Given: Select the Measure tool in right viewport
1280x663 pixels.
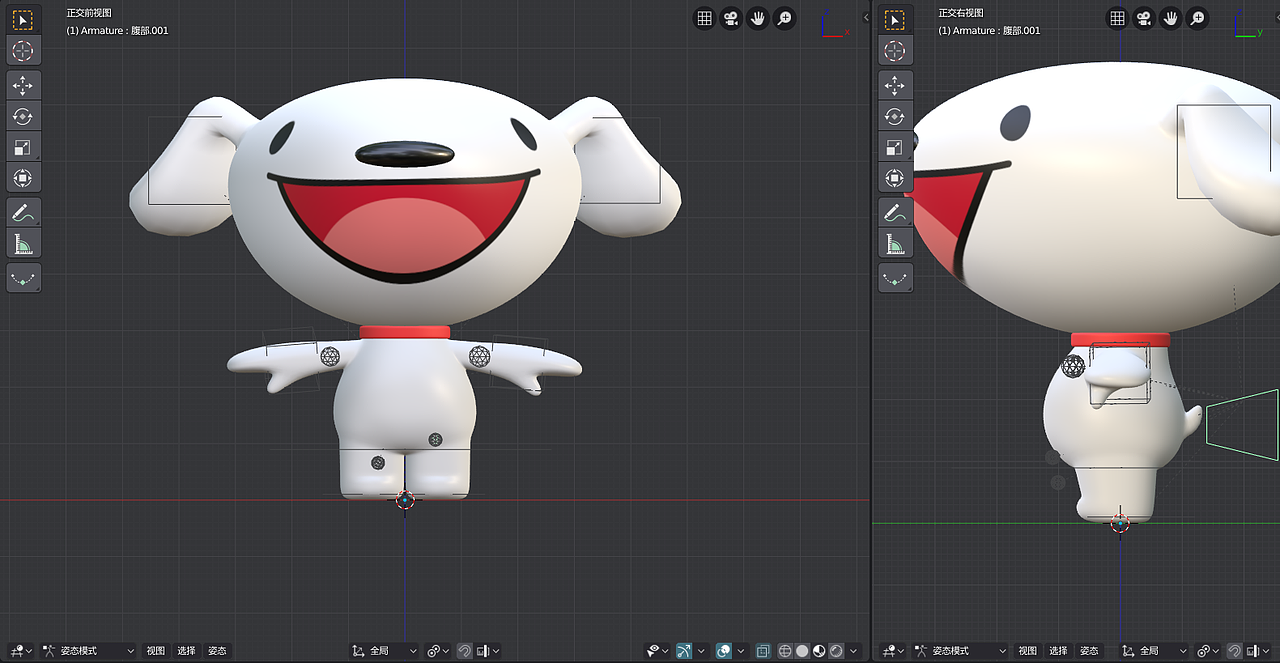Looking at the screenshot, I should click(x=895, y=243).
